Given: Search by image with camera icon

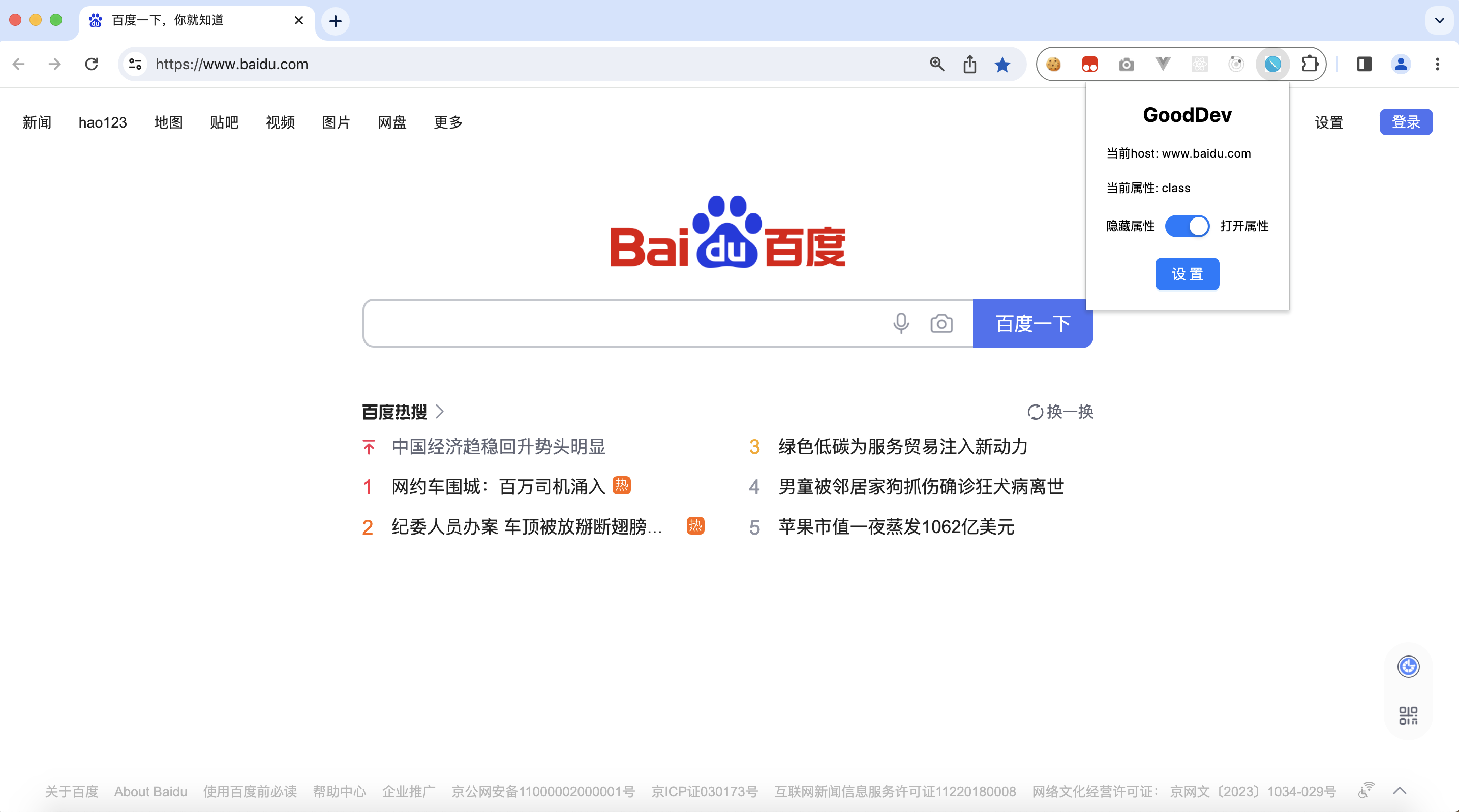Looking at the screenshot, I should (941, 323).
